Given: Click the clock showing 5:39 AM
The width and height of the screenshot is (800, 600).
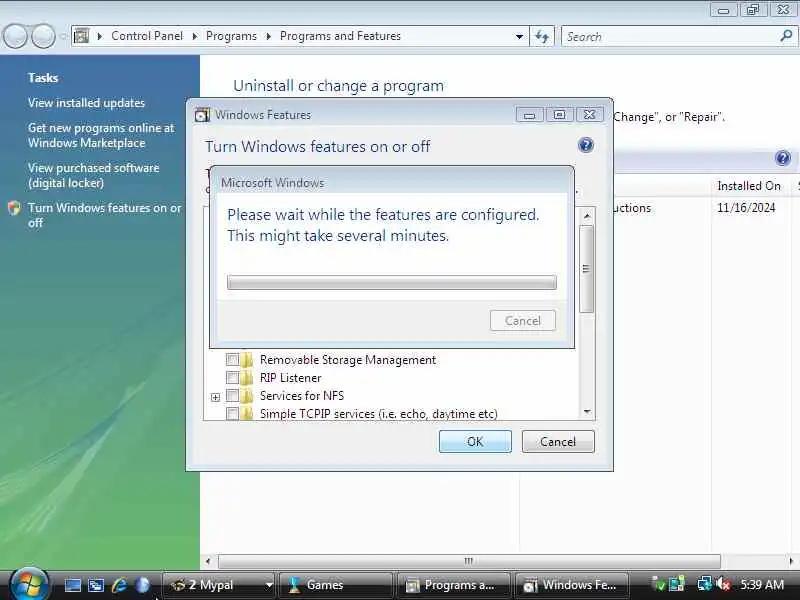Looking at the screenshot, I should [762, 585].
